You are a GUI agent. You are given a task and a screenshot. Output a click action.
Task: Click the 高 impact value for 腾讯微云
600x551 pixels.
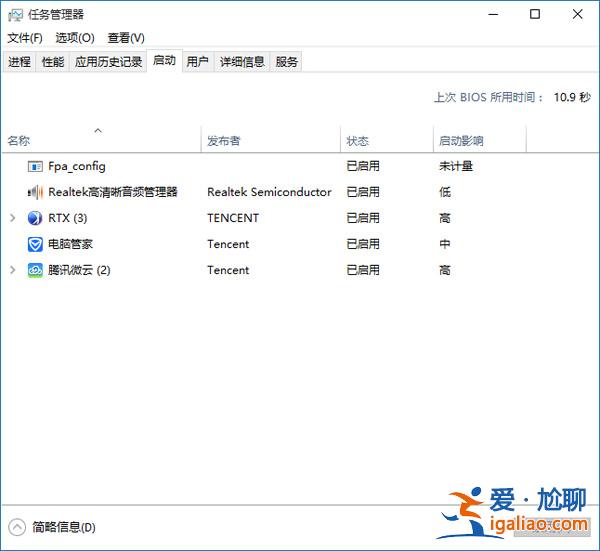[x=445, y=270]
